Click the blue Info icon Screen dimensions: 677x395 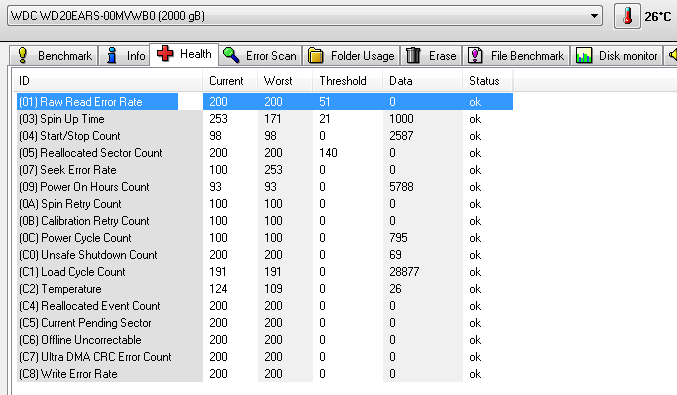[112, 56]
